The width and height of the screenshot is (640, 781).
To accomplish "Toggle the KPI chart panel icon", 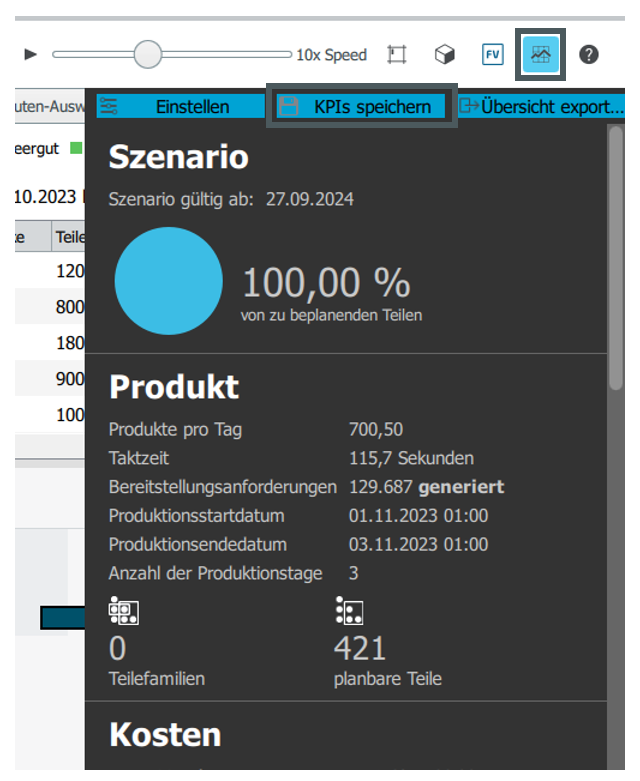I will tap(541, 55).
